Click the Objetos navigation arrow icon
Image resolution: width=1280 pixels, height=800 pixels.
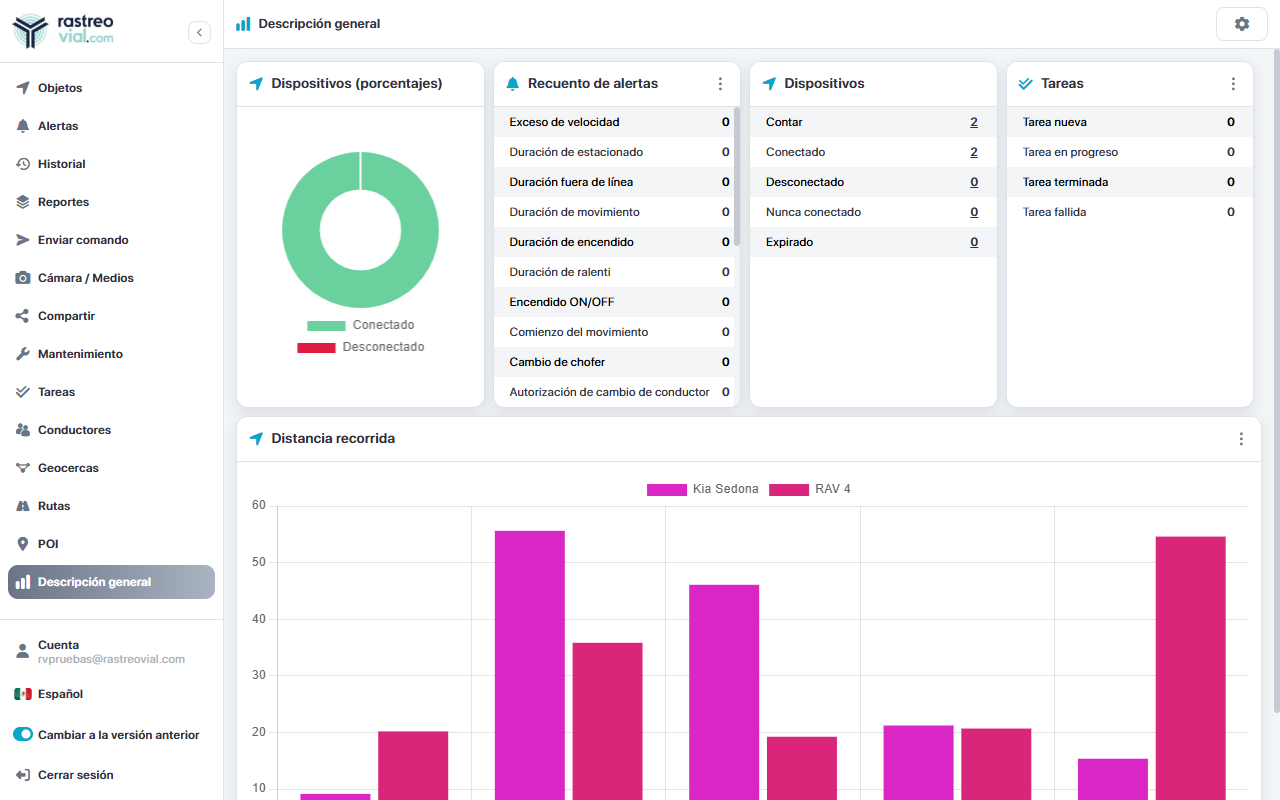coord(23,88)
